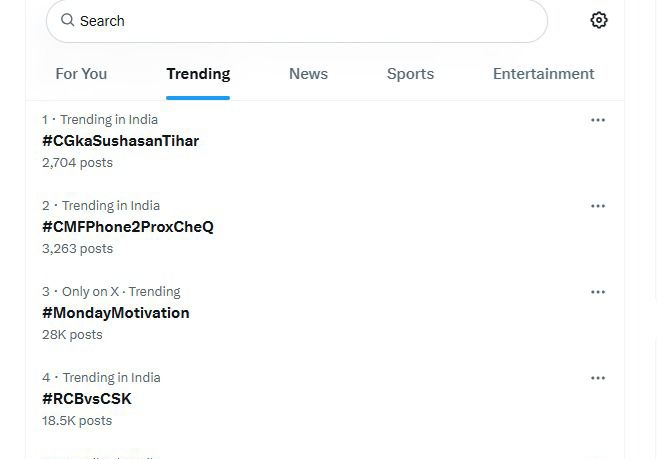Open the #RCBvsCSK hashtag

[87, 399]
